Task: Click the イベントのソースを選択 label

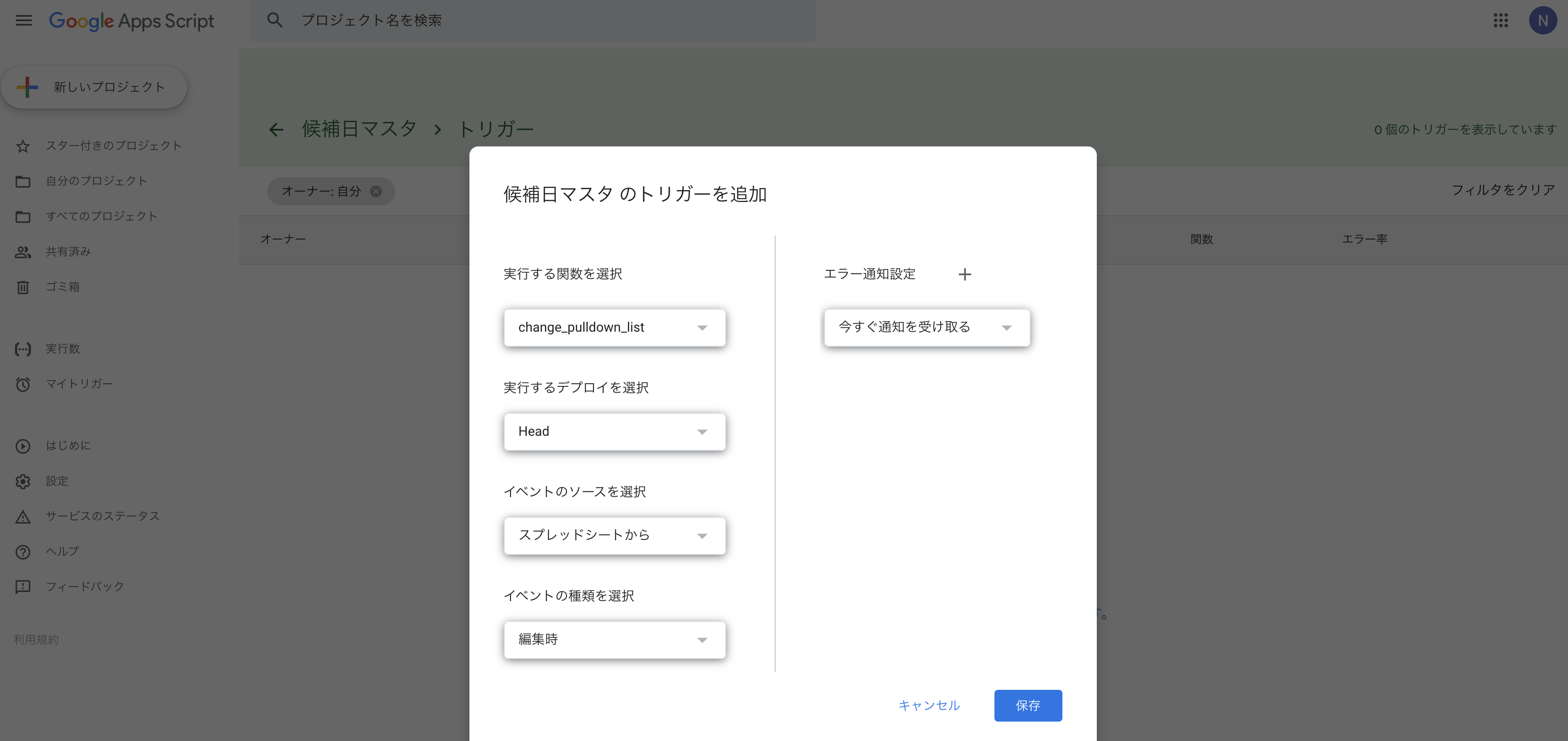Action: coord(574,491)
